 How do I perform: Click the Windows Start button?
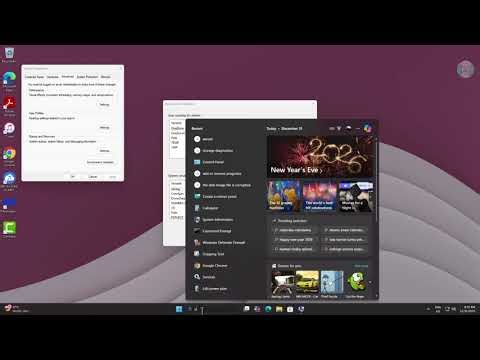click(179, 309)
